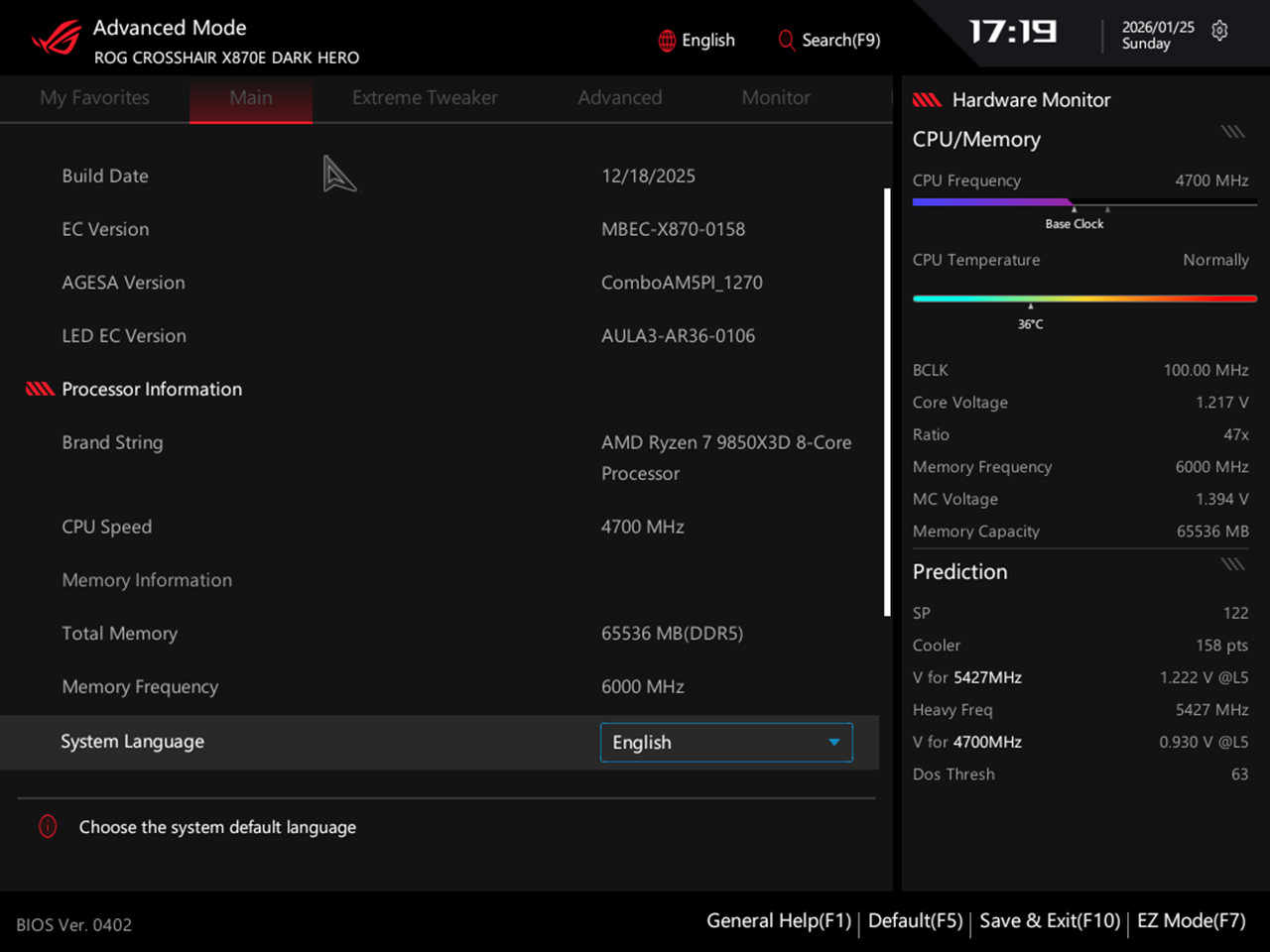Load defaults with Default(F5)
The width and height of the screenshot is (1270, 952).
(x=915, y=920)
